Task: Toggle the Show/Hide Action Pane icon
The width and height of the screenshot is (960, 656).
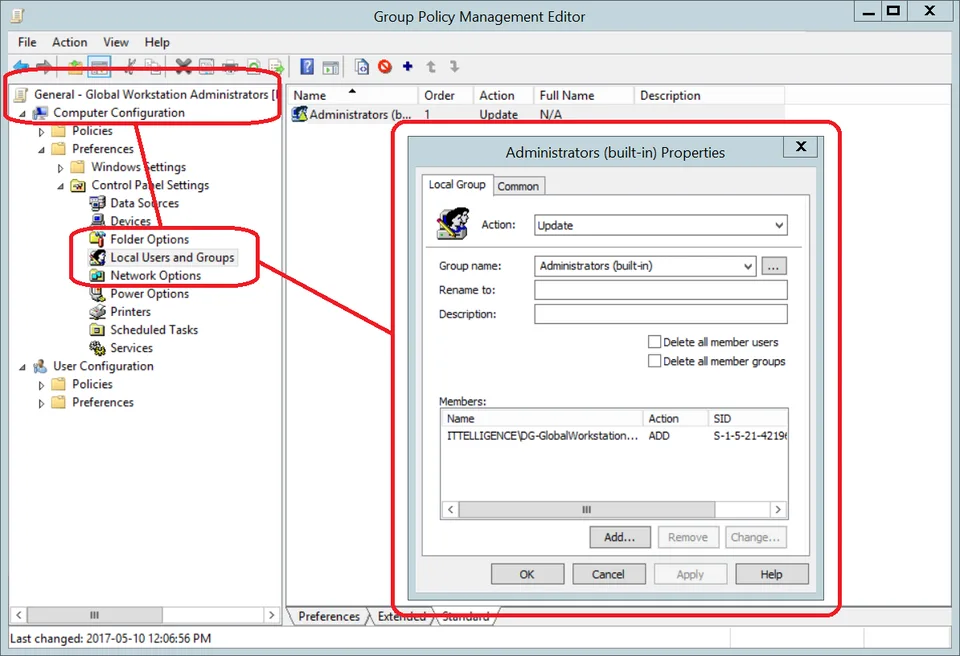Action: pos(331,67)
